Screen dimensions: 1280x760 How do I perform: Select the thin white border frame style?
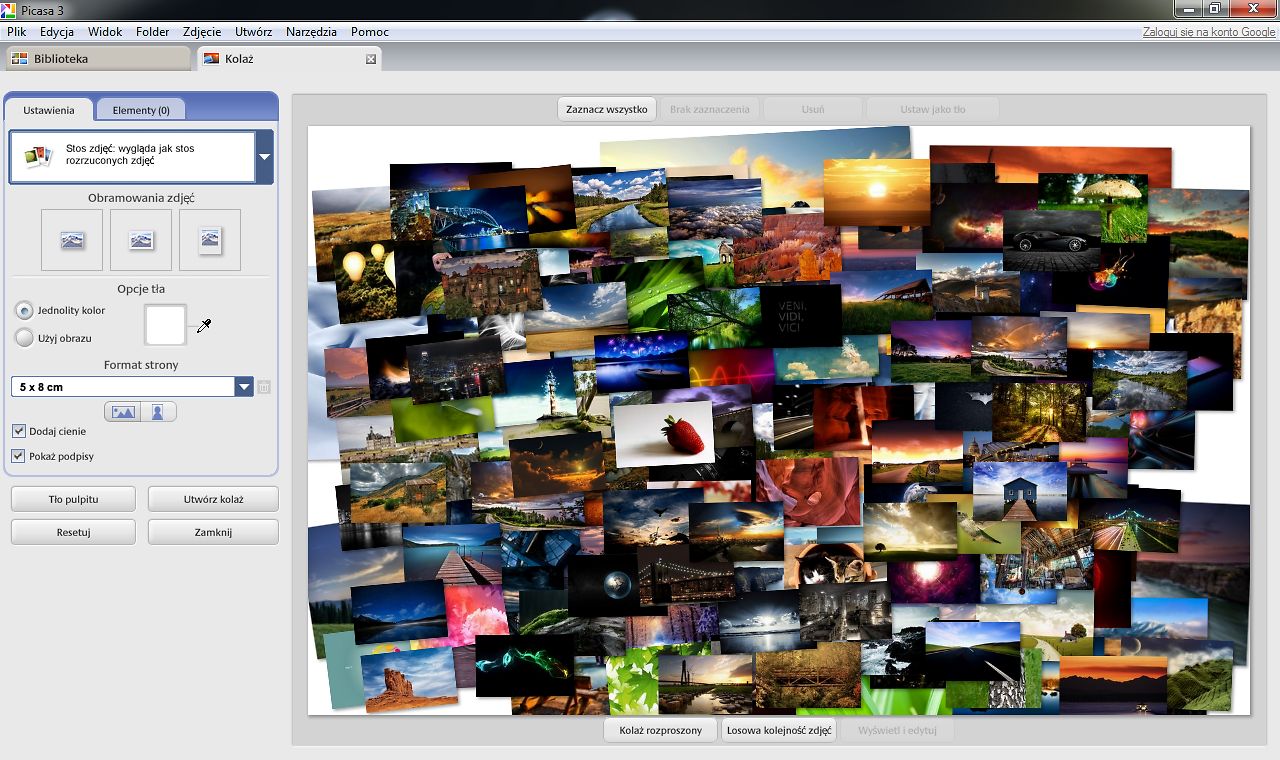tap(141, 240)
